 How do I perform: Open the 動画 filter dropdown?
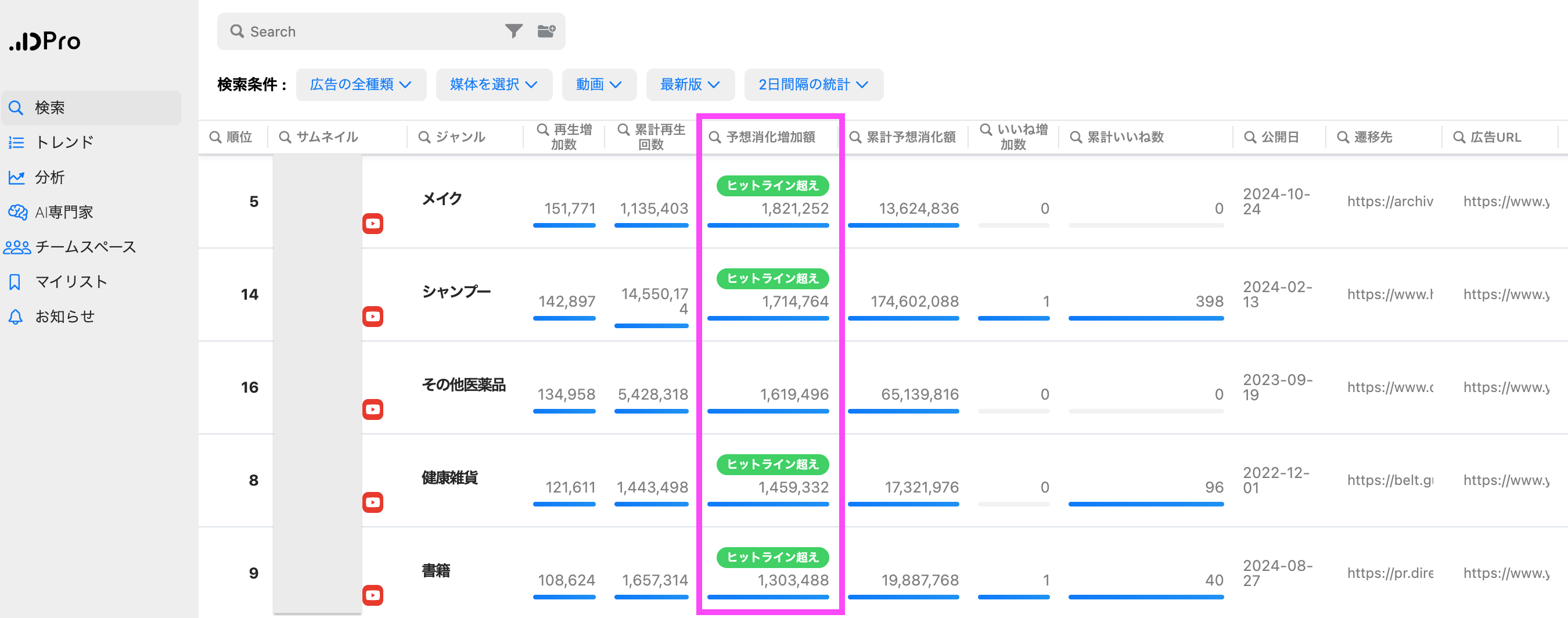click(x=598, y=85)
